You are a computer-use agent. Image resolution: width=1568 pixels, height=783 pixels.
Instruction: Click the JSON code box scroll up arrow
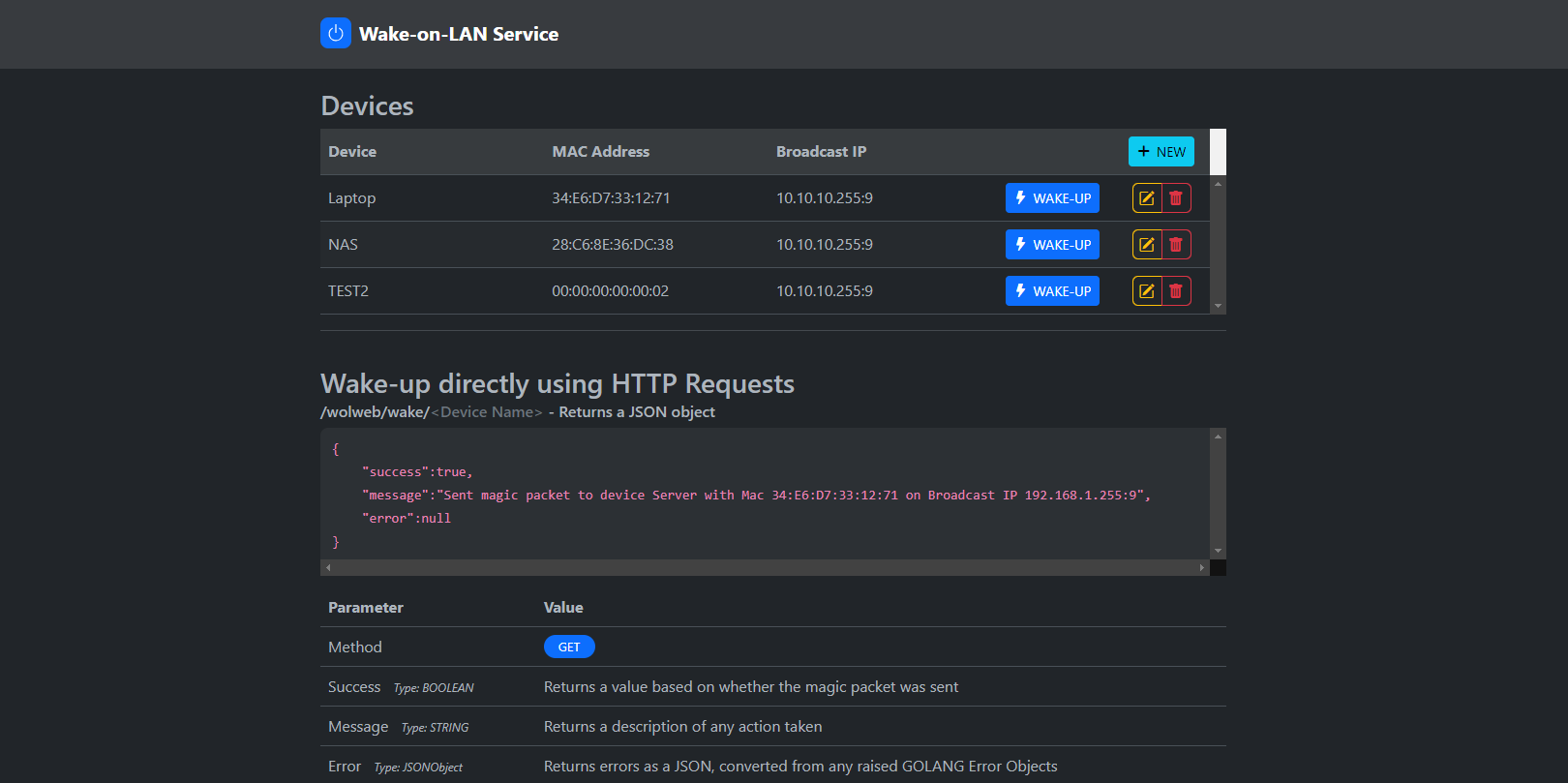pyautogui.click(x=1218, y=437)
